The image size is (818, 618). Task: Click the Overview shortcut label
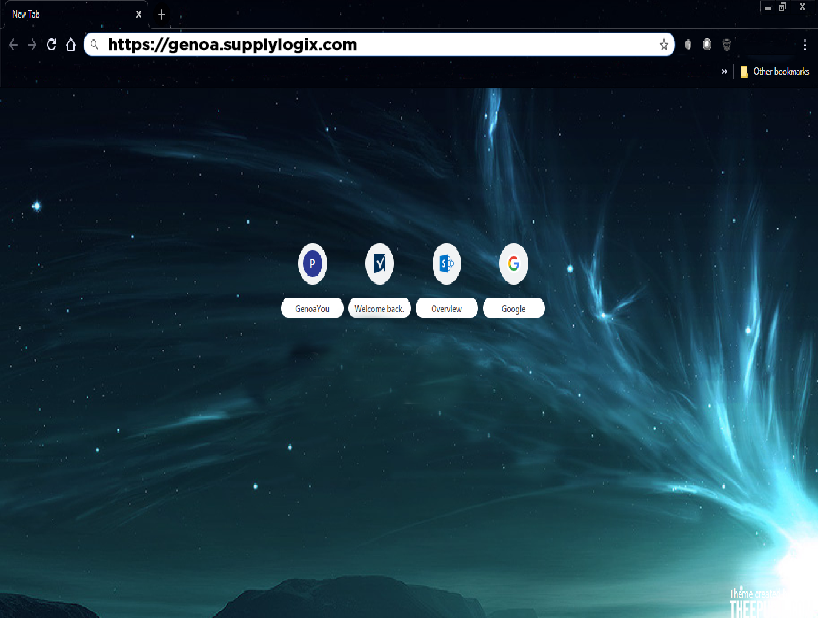[x=446, y=309]
